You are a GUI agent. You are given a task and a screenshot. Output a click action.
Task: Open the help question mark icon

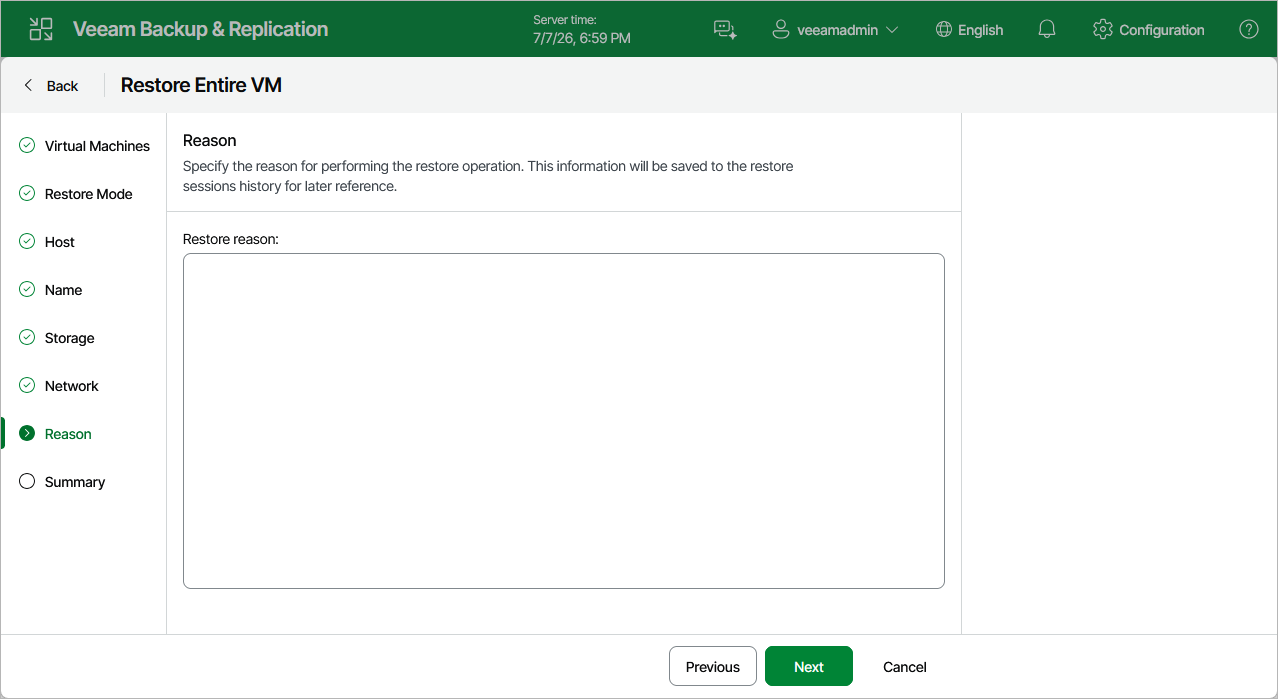(1249, 29)
